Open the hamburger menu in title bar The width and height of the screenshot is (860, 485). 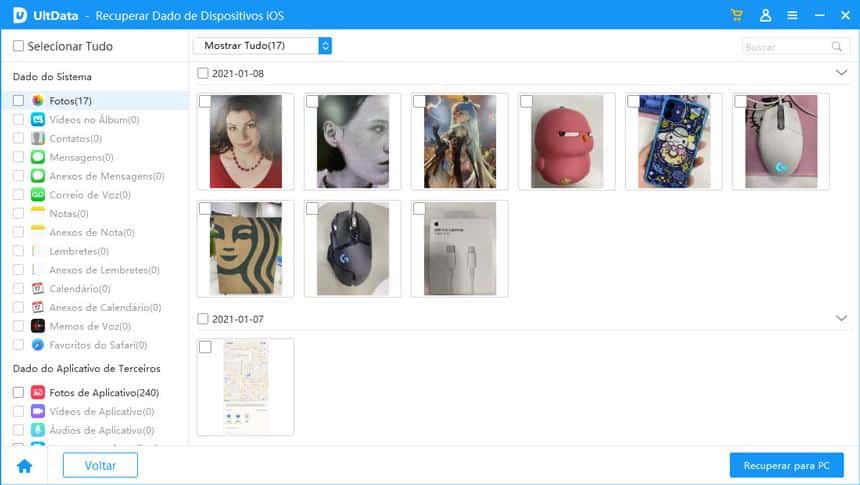click(792, 16)
